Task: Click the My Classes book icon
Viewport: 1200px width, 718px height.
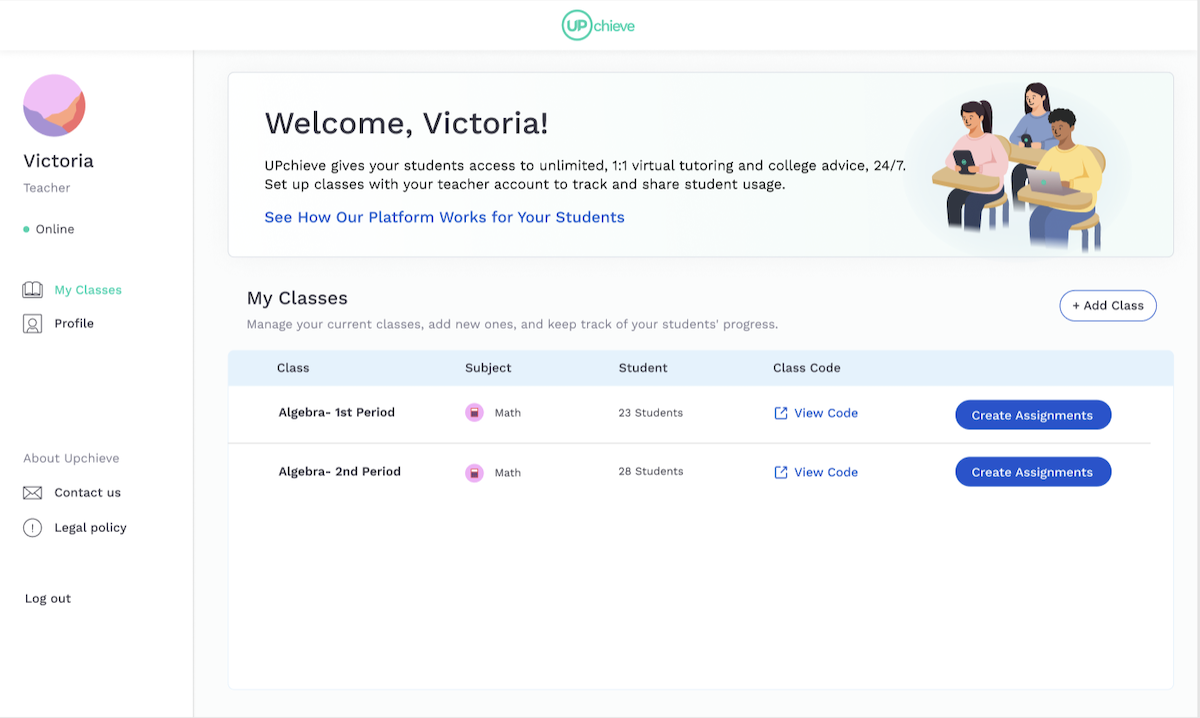Action: pos(33,290)
